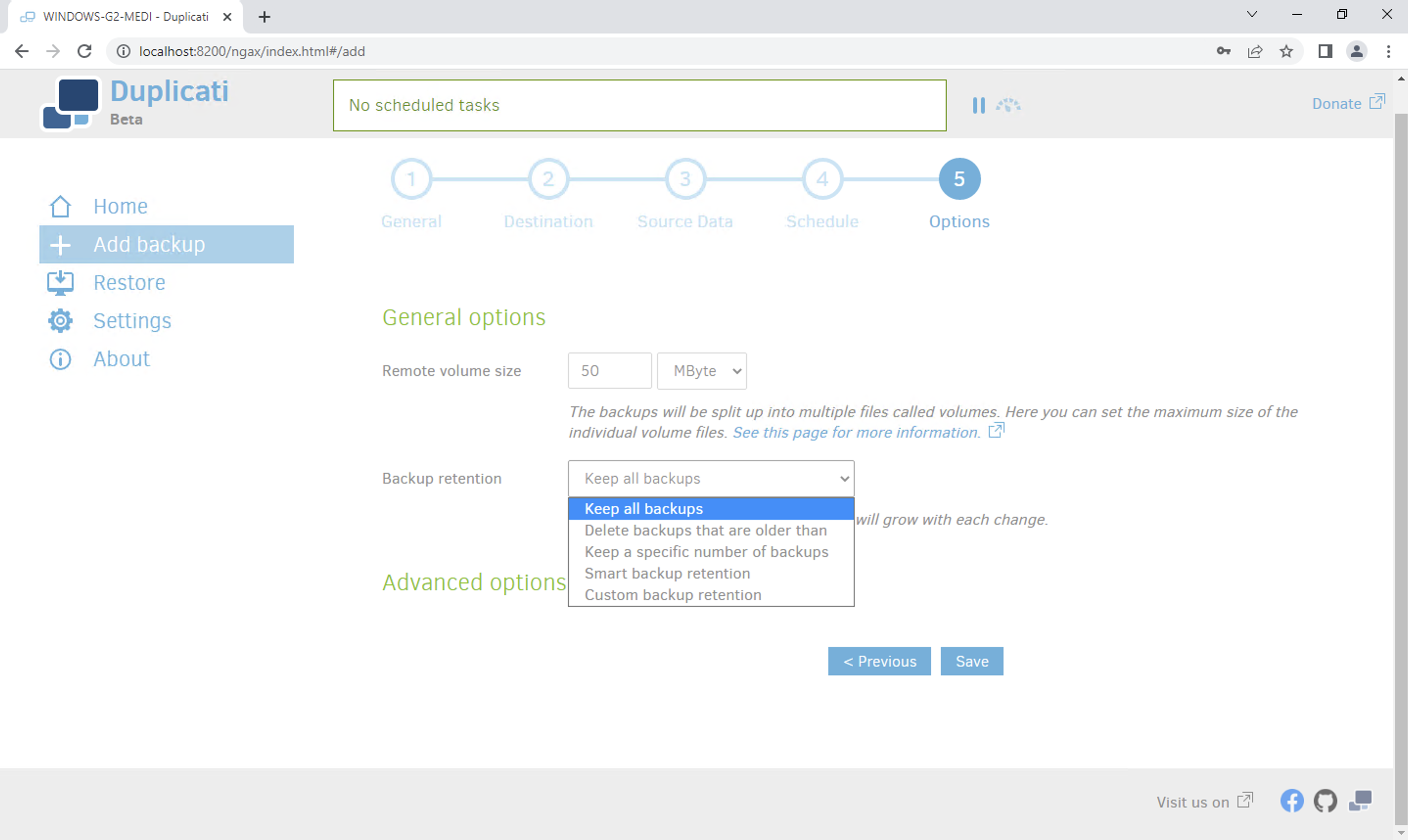This screenshot has height=840, width=1408.
Task: Select 'Smart backup retention' option
Action: [x=667, y=573]
